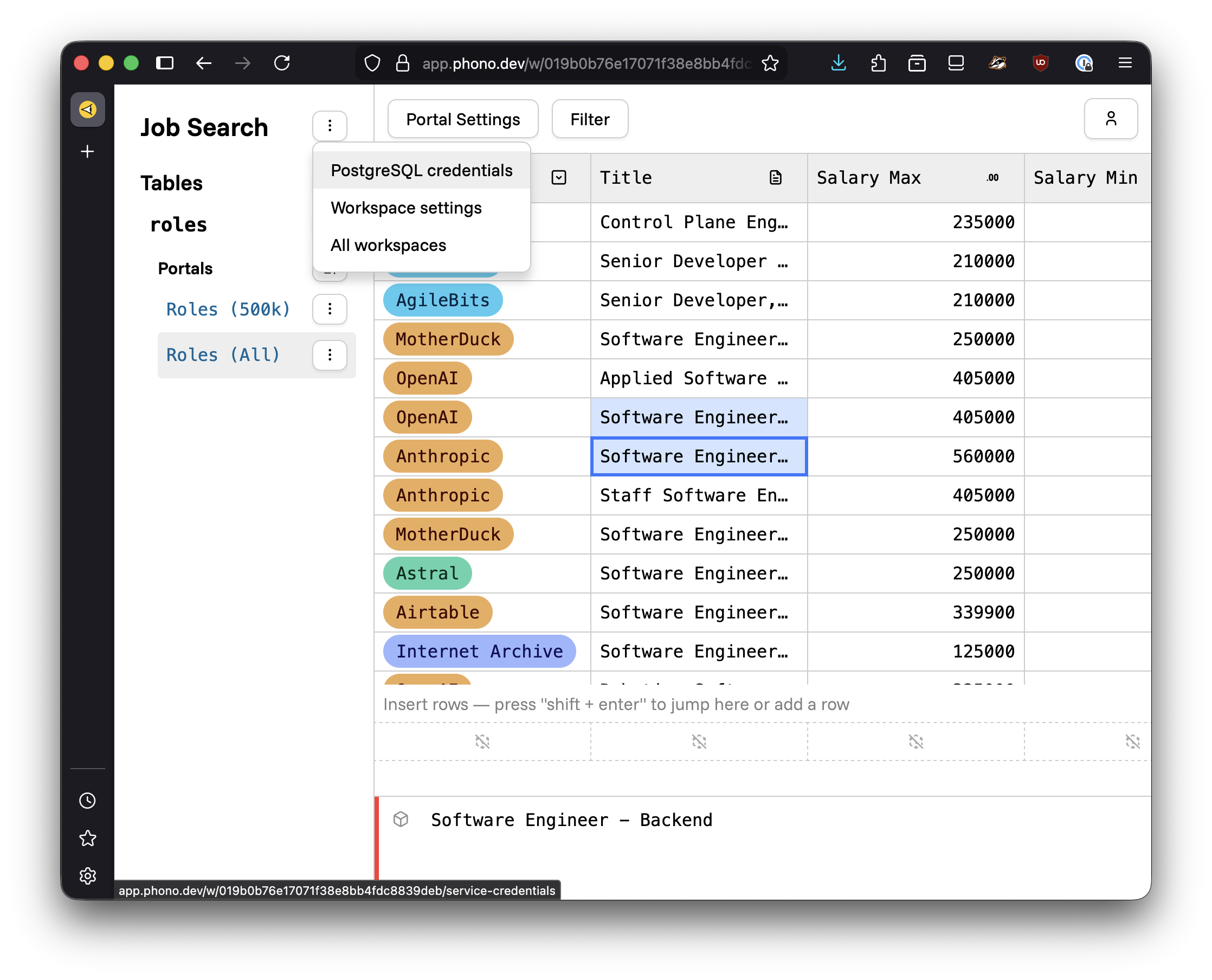1212x980 pixels.
Task: Open the Roles (500k) three-dot menu
Action: point(330,310)
